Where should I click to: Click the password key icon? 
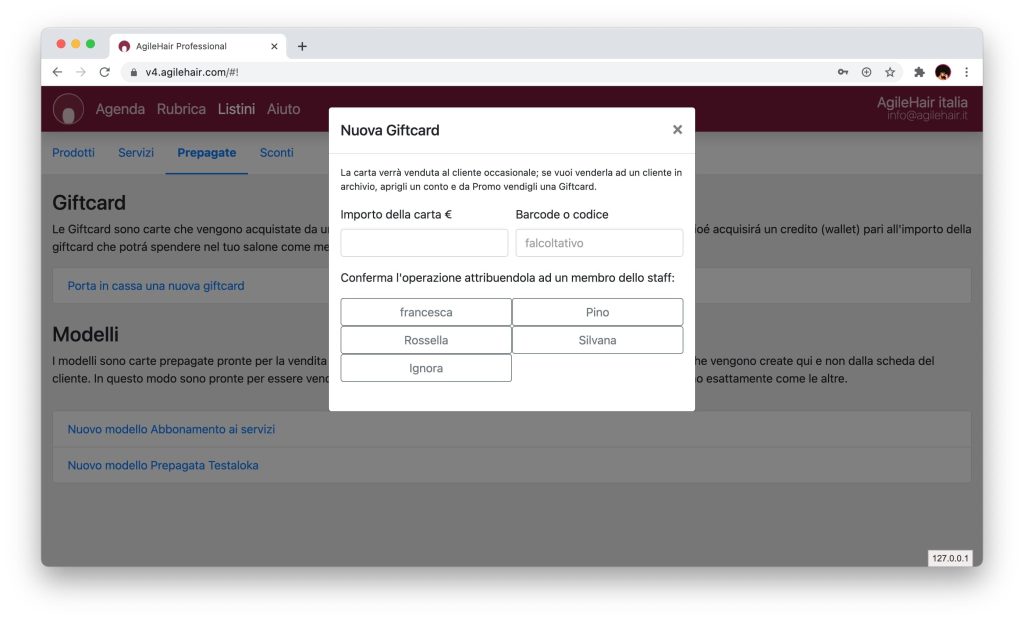[843, 72]
